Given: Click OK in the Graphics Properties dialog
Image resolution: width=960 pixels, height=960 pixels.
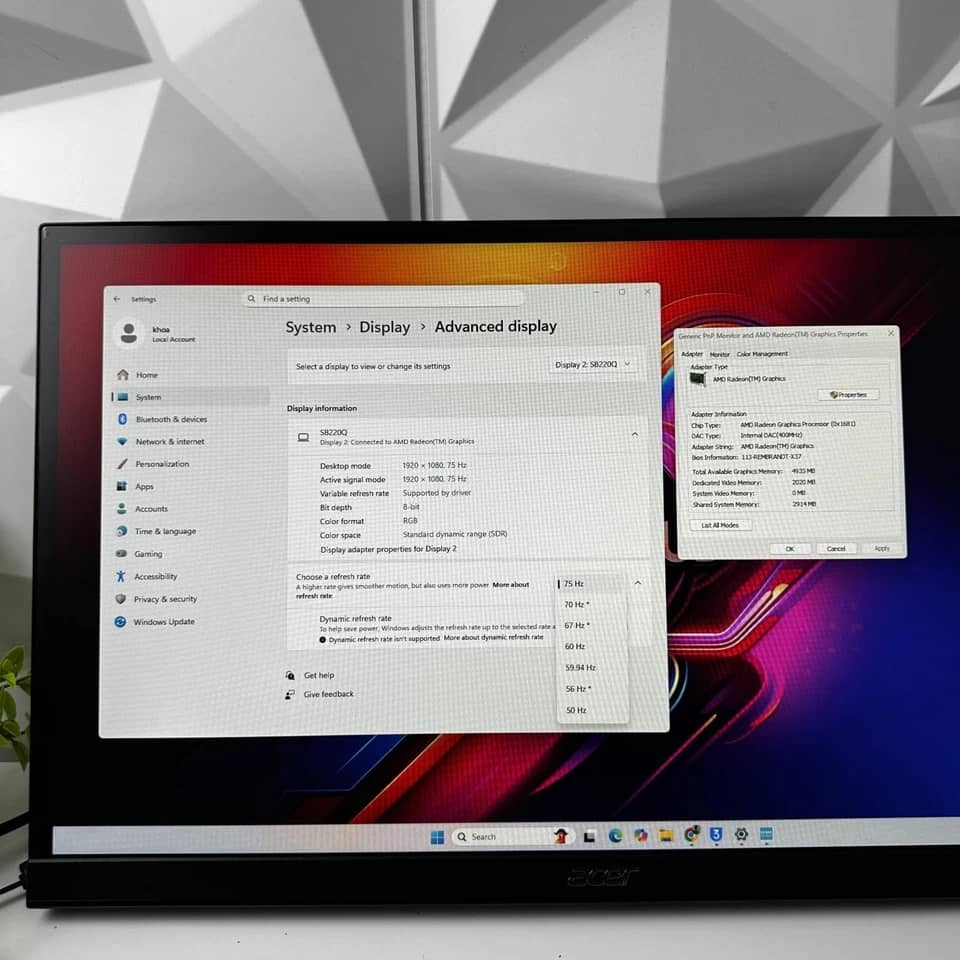Looking at the screenshot, I should 790,549.
